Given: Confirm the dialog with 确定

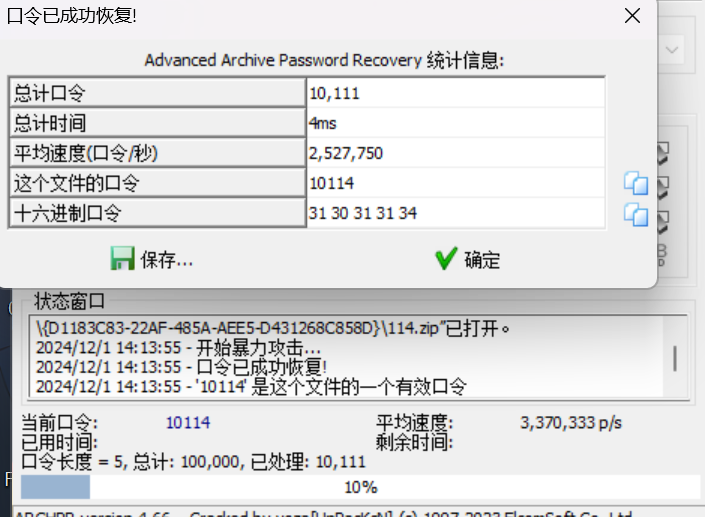Looking at the screenshot, I should coord(468,259).
